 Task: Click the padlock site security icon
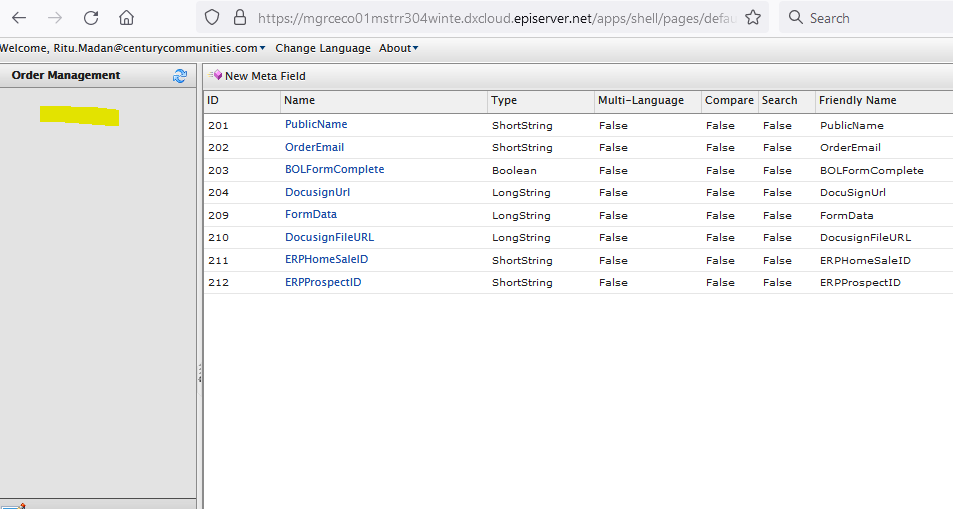point(238,18)
